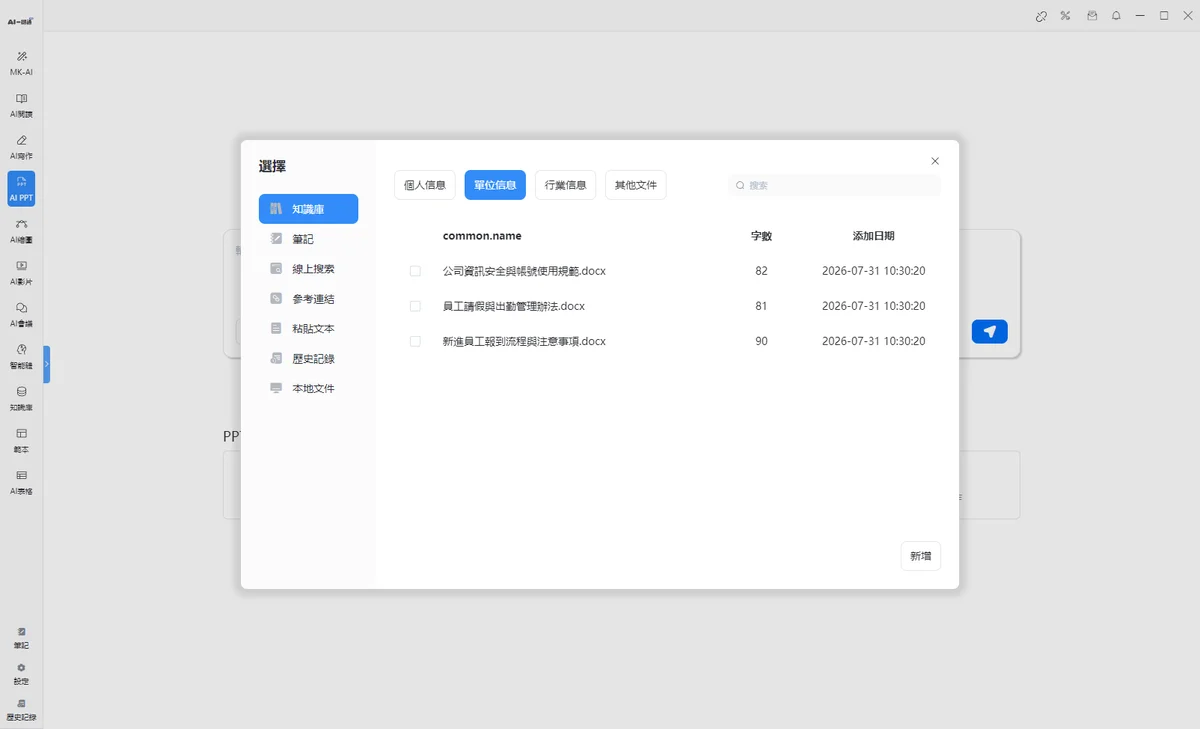Open 設定 in the left sidebar
This screenshot has width=1200, height=729.
click(21, 674)
